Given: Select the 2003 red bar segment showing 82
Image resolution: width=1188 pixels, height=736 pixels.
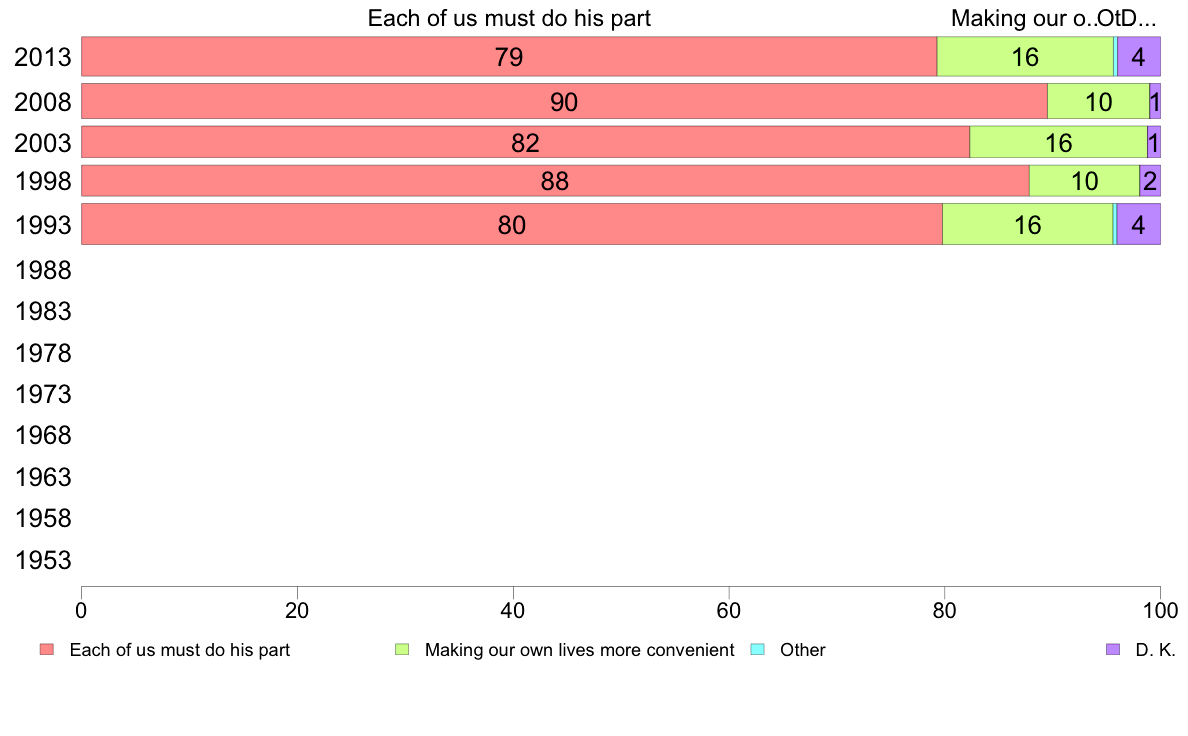Looking at the screenshot, I should click(x=525, y=142).
